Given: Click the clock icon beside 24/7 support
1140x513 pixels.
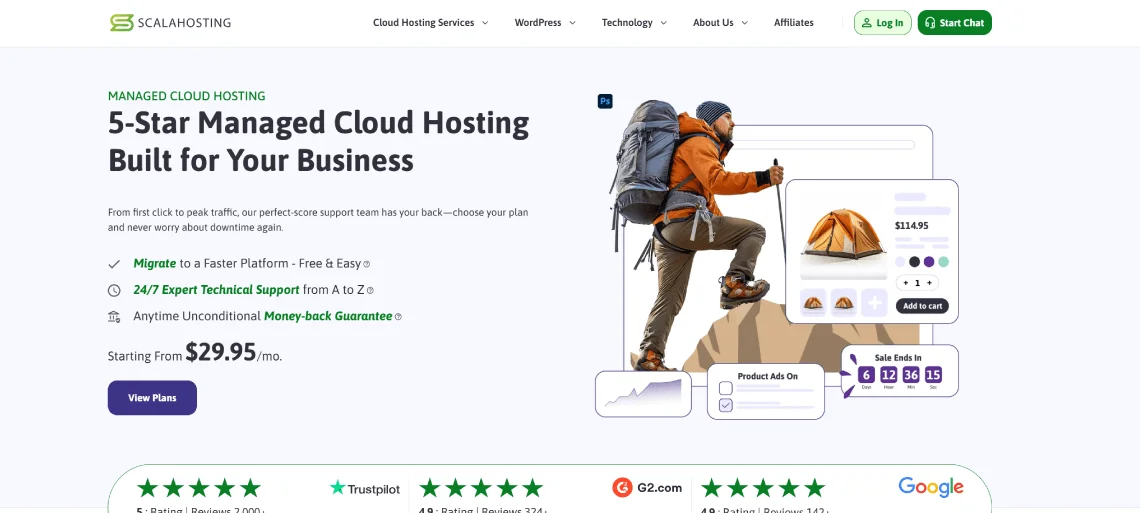Looking at the screenshot, I should tap(114, 290).
